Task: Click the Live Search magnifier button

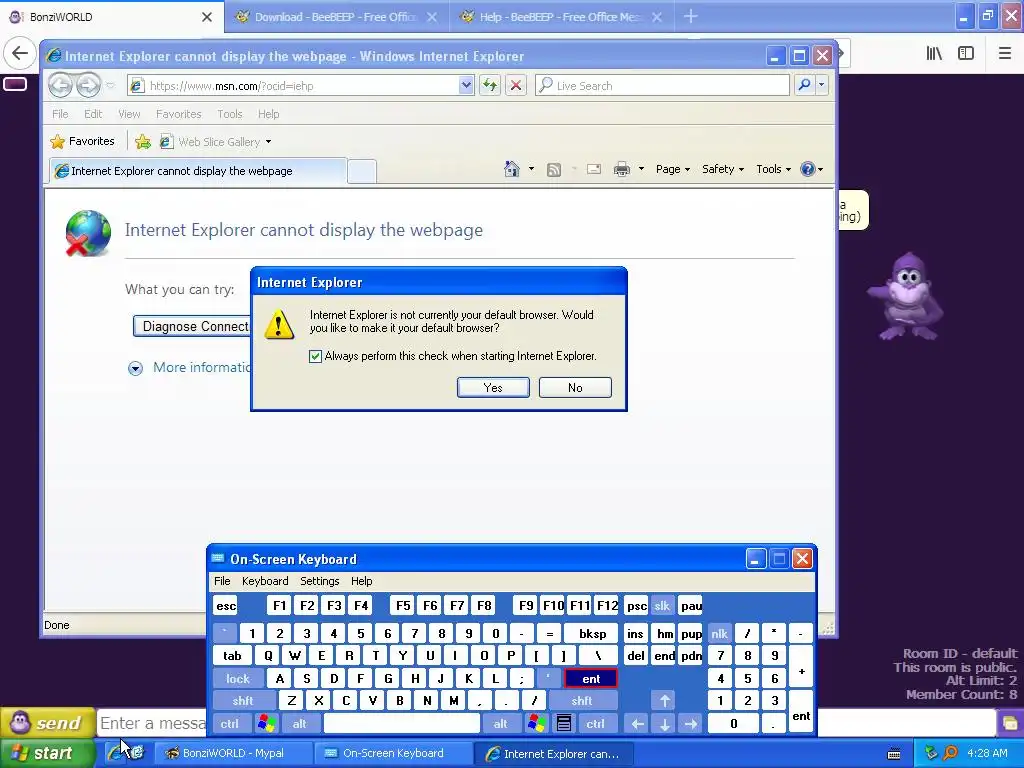Action: click(805, 85)
